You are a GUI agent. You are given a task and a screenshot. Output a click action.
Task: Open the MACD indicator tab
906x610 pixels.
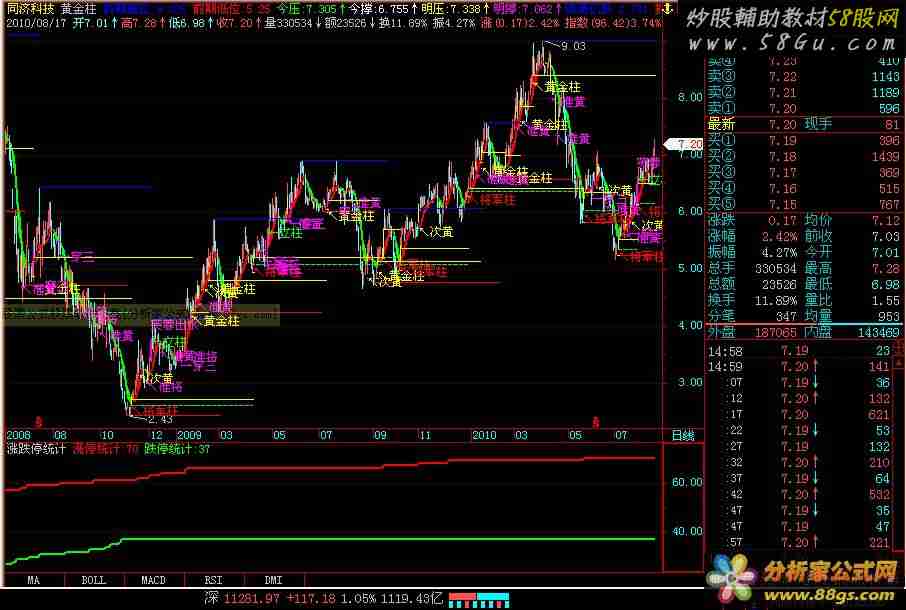154,580
